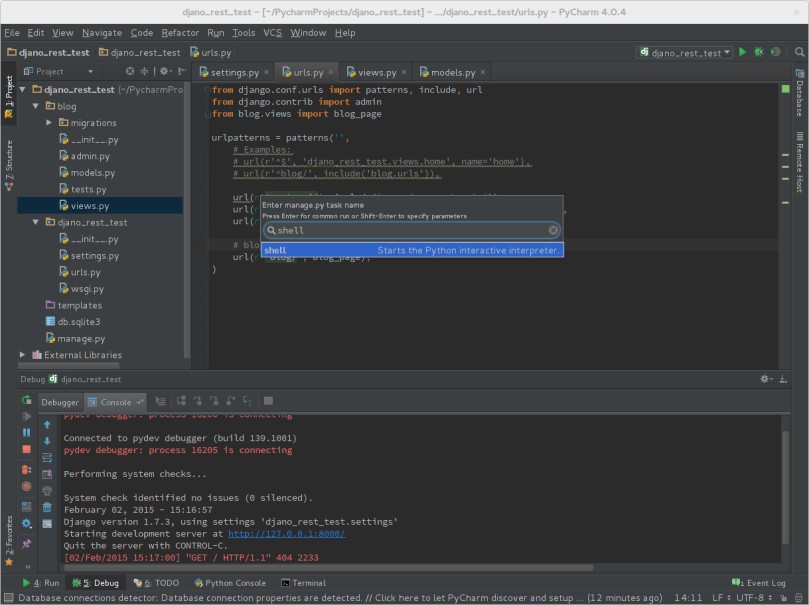Clear the shell text with the X icon

(553, 230)
